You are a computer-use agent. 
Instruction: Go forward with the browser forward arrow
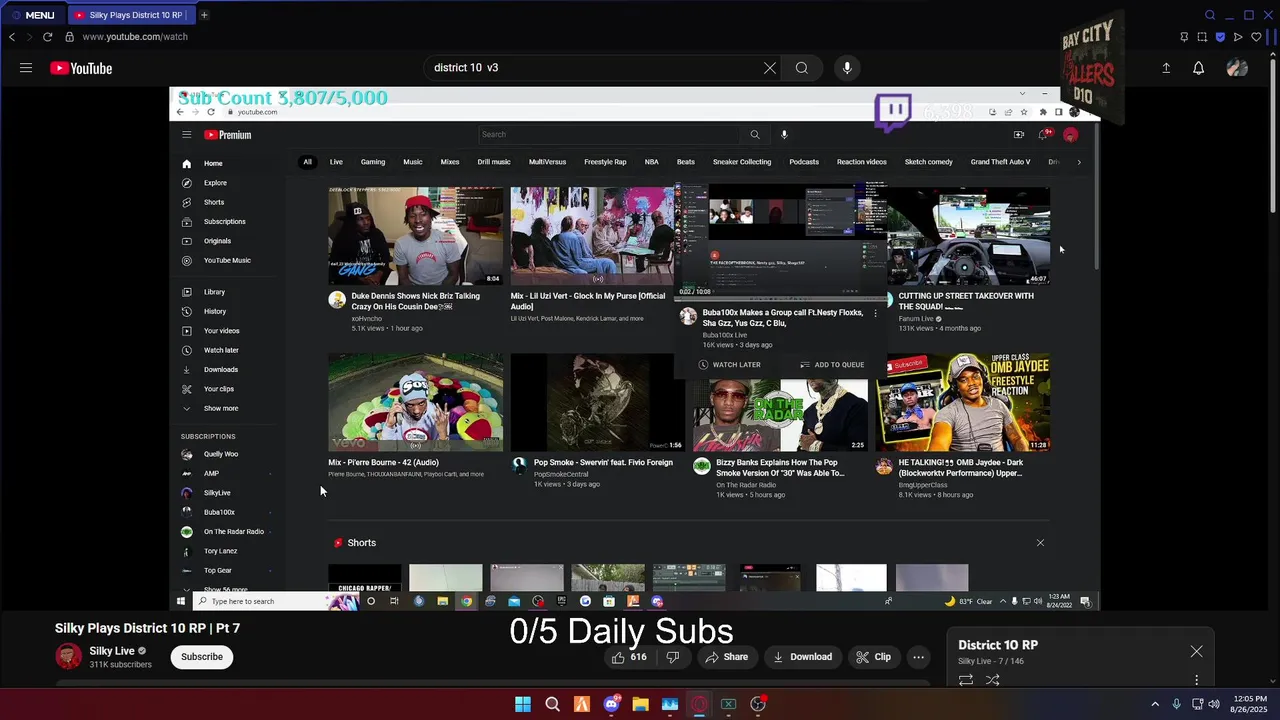click(x=29, y=37)
